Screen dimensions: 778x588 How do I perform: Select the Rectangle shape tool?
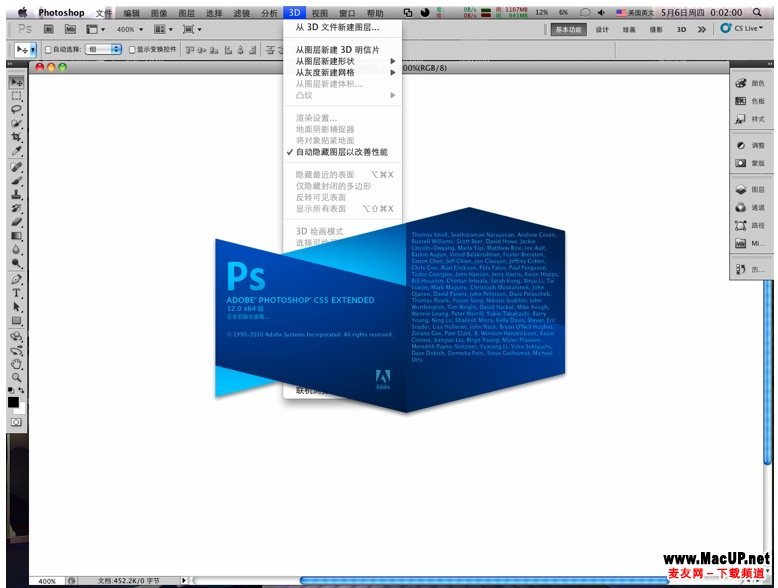coord(16,321)
